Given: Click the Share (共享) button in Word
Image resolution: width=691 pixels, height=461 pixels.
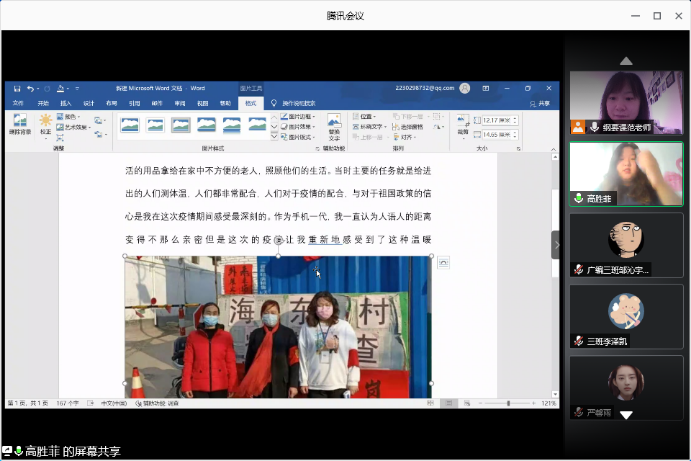Looking at the screenshot, I should click(541, 103).
